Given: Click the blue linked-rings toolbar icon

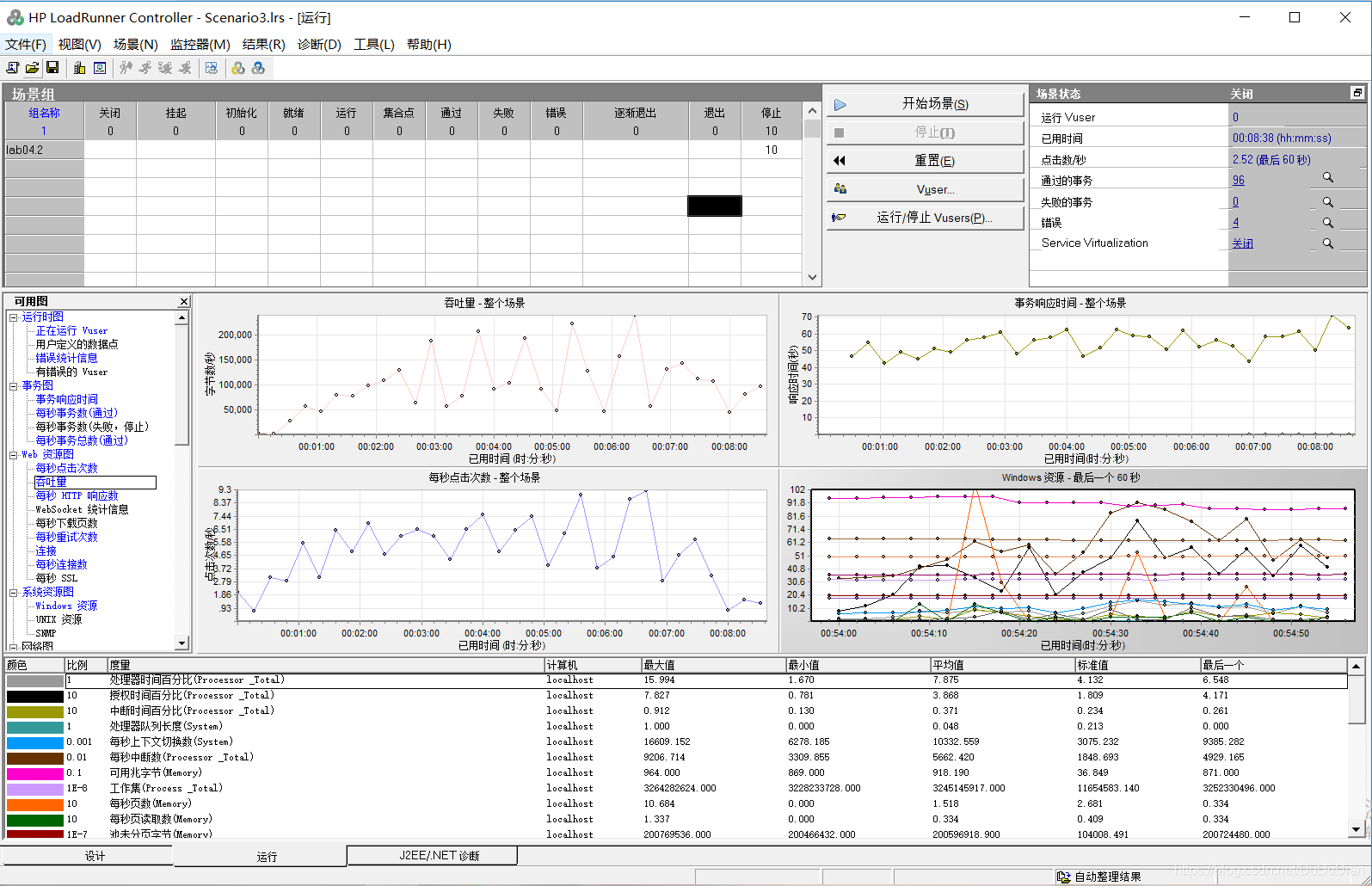Looking at the screenshot, I should (258, 68).
